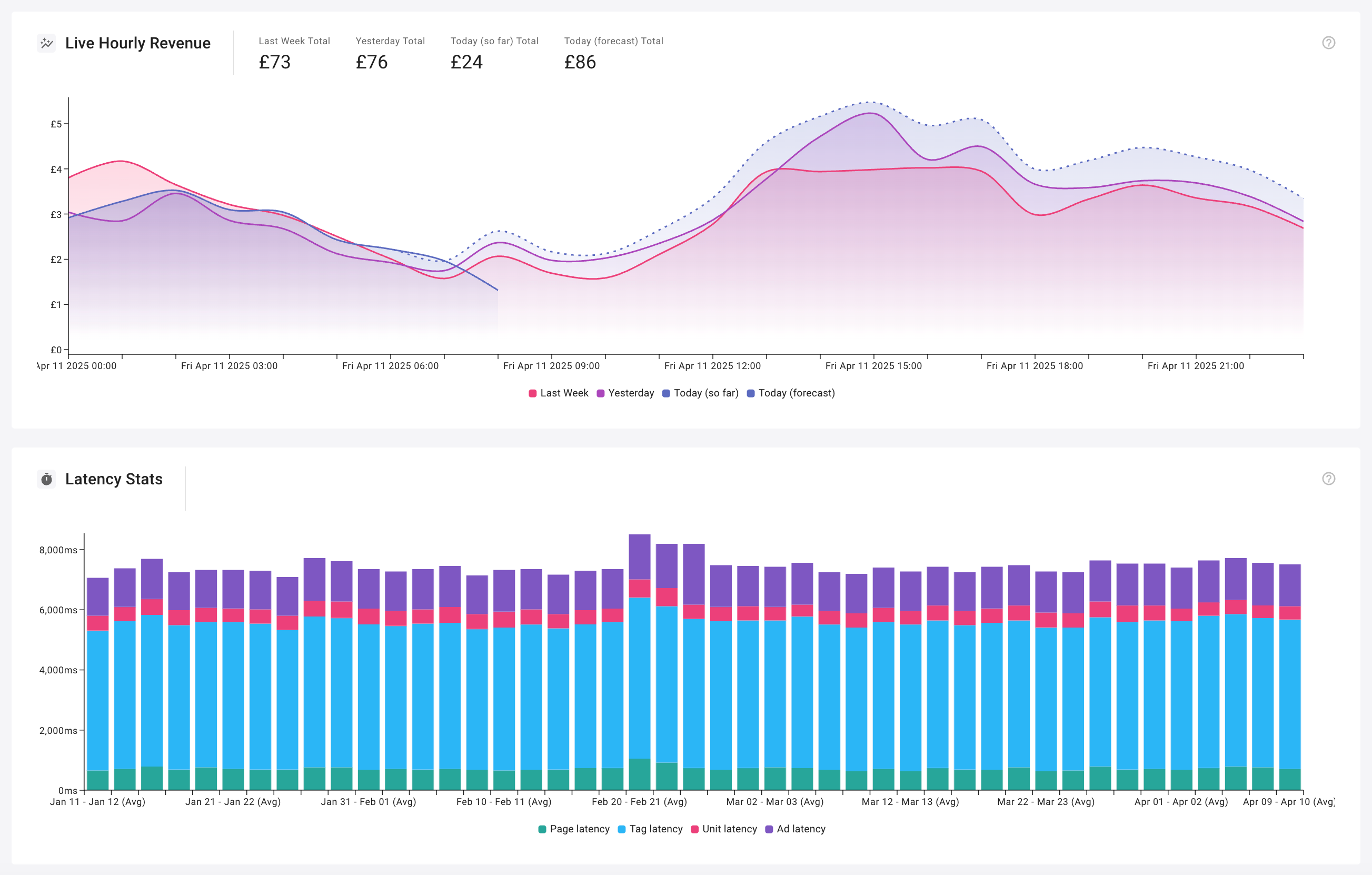Click the Today (so far) Total £24 figure
This screenshot has width=1372, height=875.
tap(466, 62)
